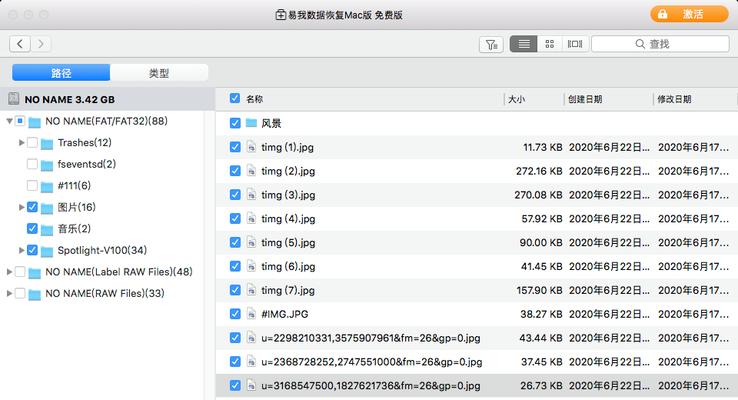This screenshot has height=400, width=738.
Task: Toggle the select-all checkbox beside 名称
Action: click(x=235, y=98)
